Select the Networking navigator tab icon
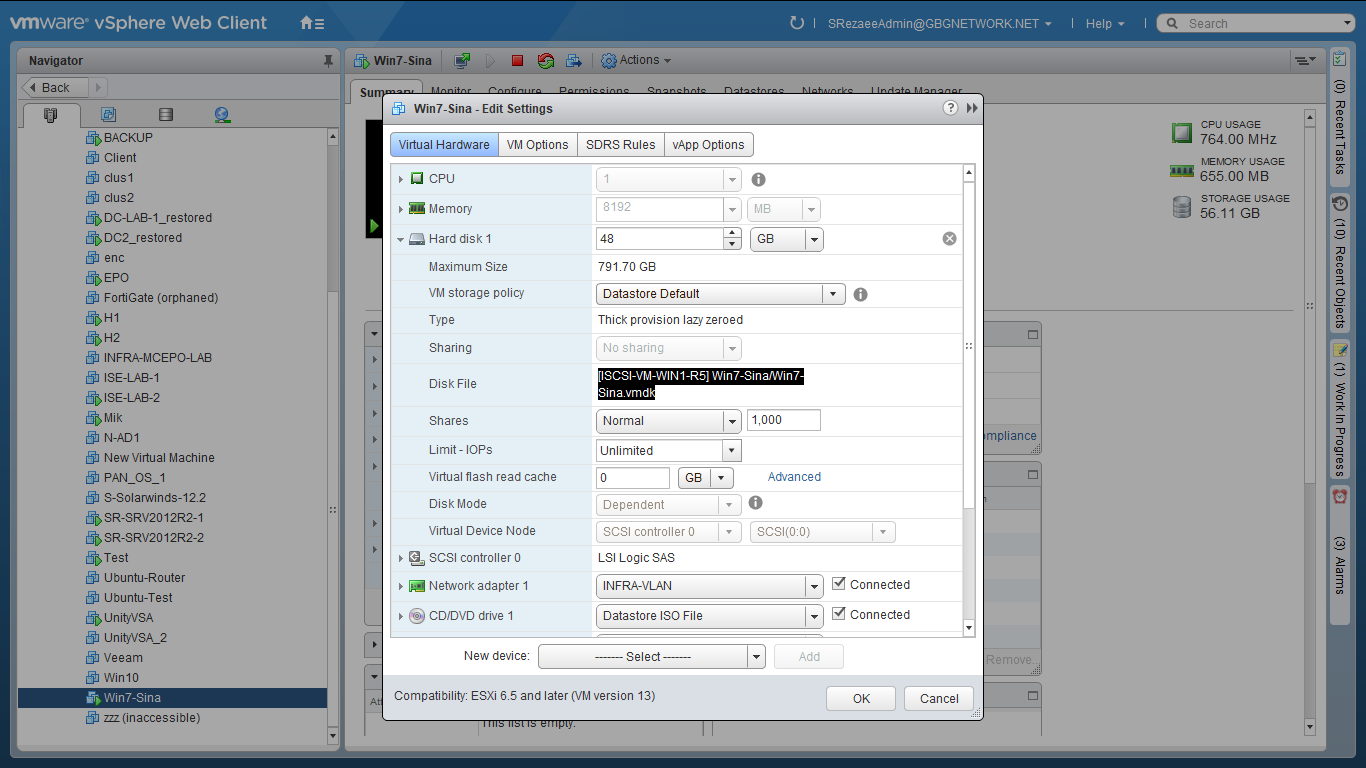This screenshot has height=768, width=1366. point(222,115)
